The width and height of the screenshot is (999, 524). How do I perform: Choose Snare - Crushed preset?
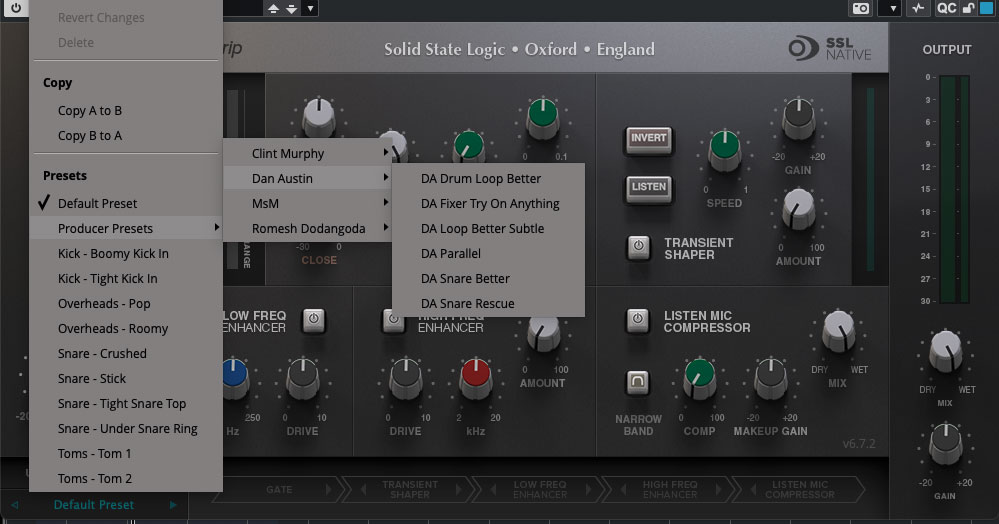[x=126, y=353]
